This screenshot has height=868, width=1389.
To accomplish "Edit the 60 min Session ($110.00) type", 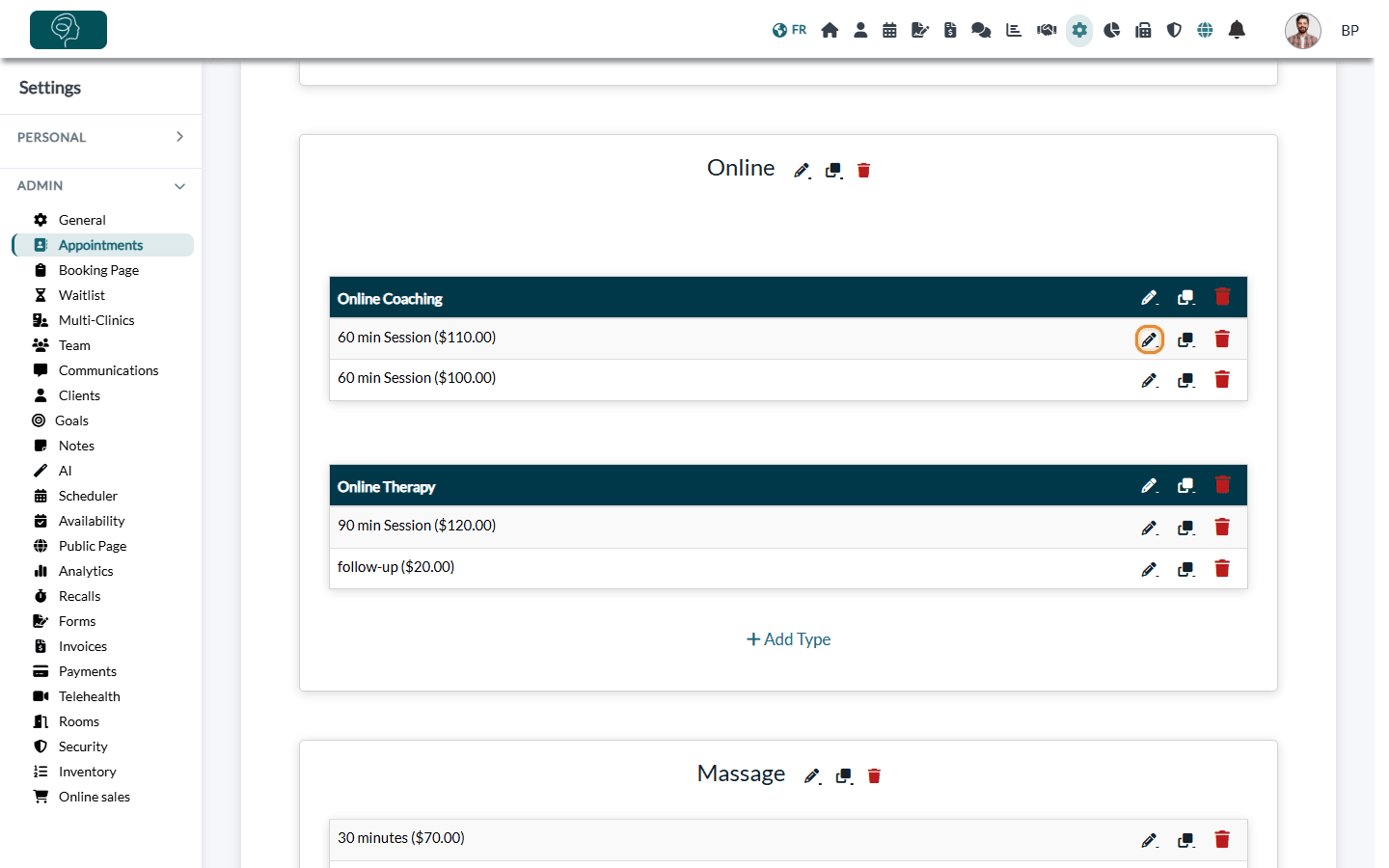I will coord(1149,339).
